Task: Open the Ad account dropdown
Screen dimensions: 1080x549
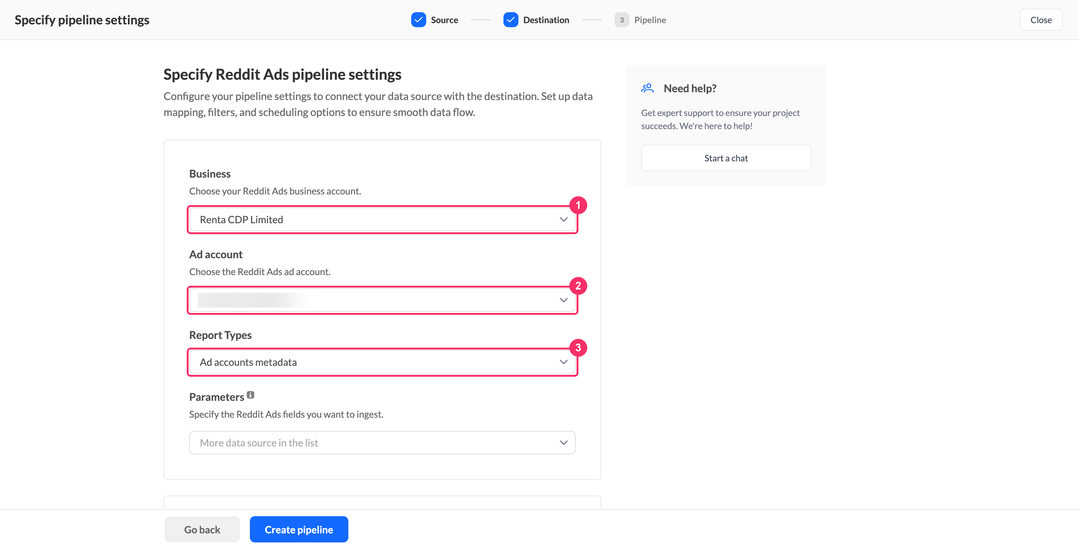Action: tap(382, 300)
